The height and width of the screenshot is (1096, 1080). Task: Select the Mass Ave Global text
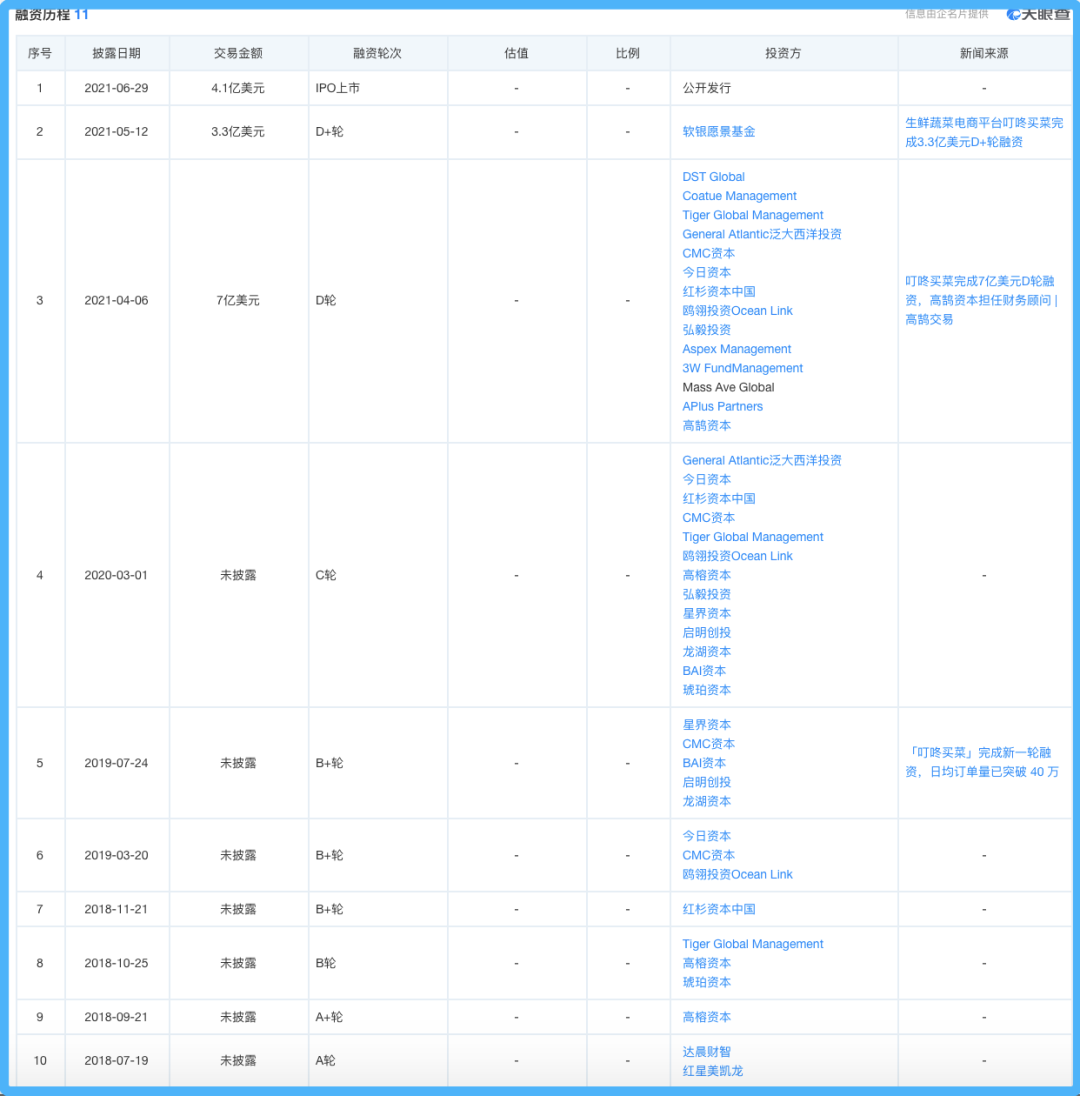pyautogui.click(x=728, y=387)
